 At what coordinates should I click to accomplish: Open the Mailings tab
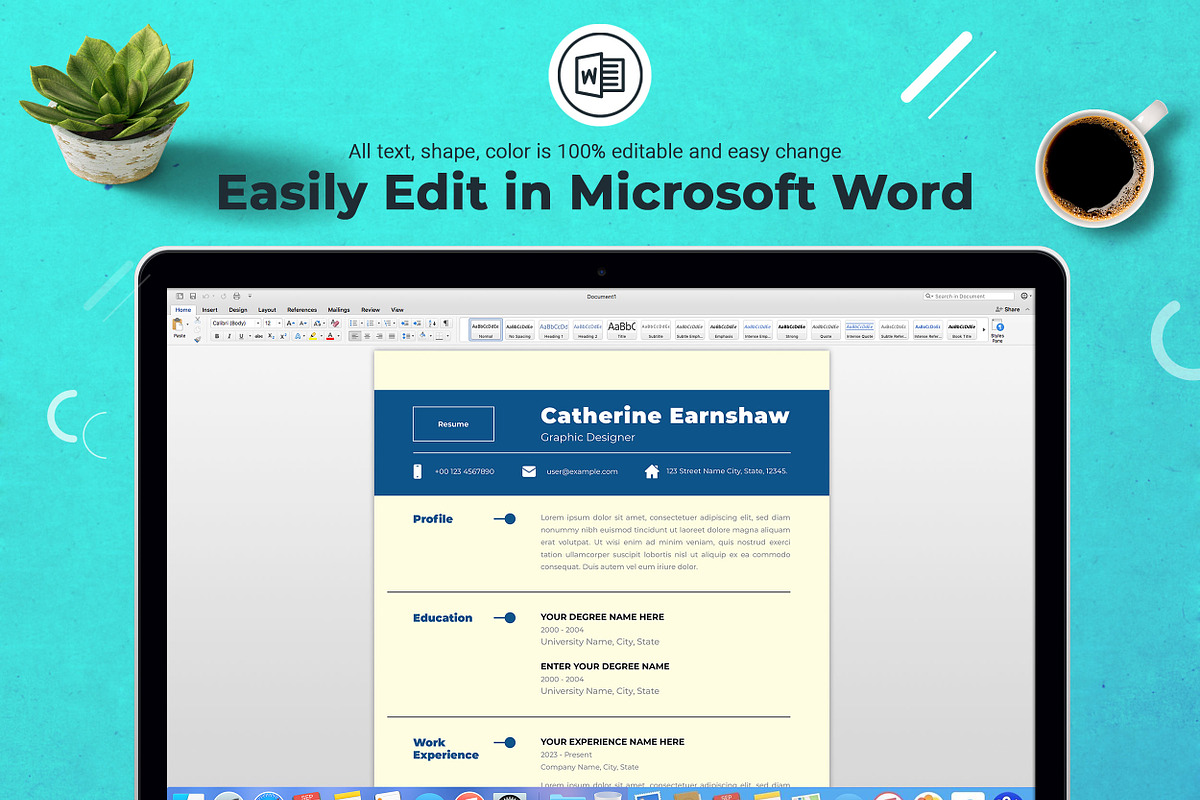(339, 310)
